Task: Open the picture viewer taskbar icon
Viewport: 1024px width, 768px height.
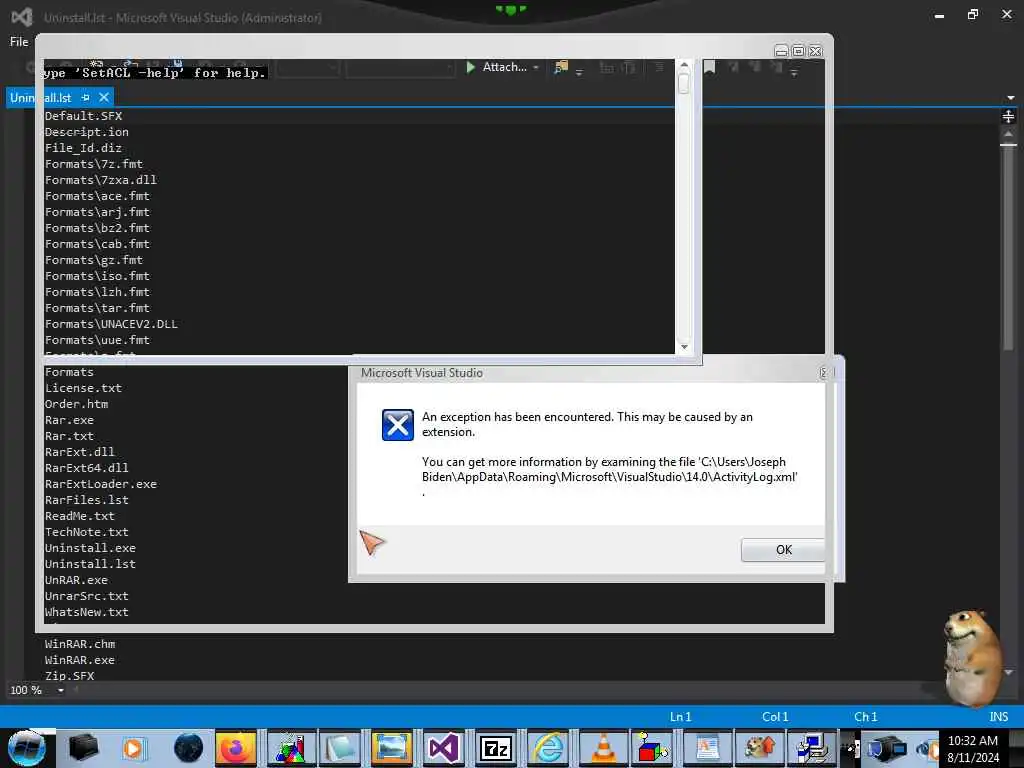Action: tap(391, 748)
